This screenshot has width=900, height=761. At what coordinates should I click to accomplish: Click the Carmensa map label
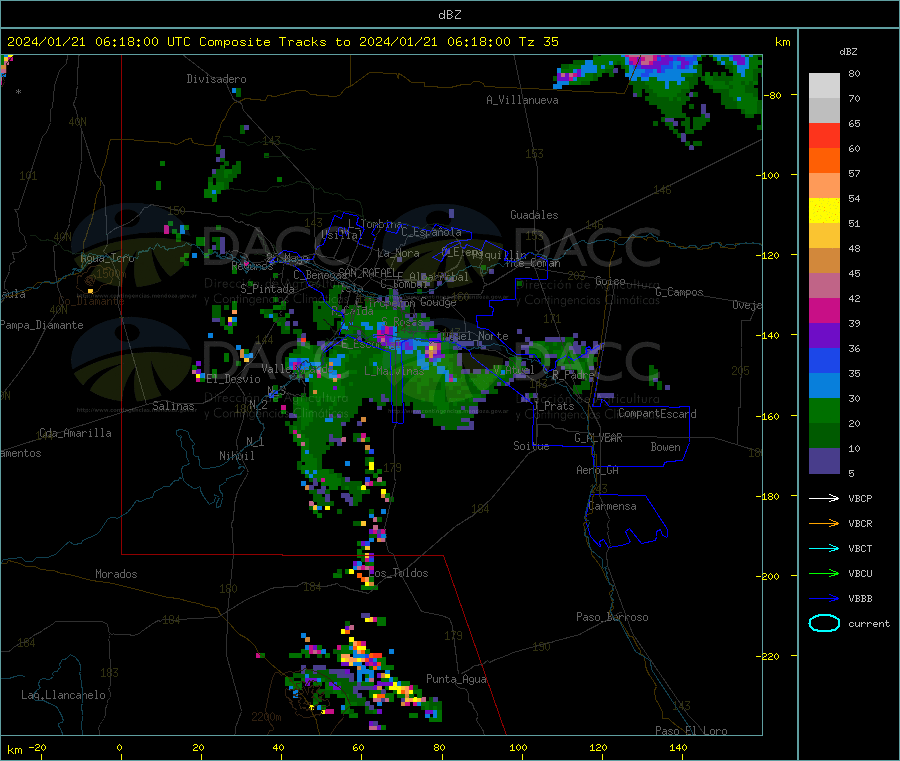point(612,506)
